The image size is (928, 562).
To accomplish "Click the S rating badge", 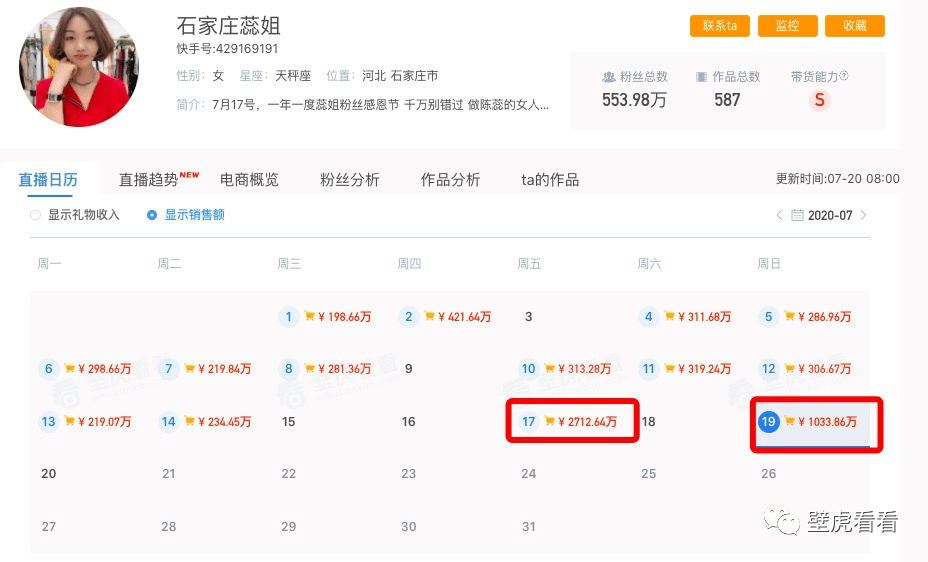I will point(820,100).
